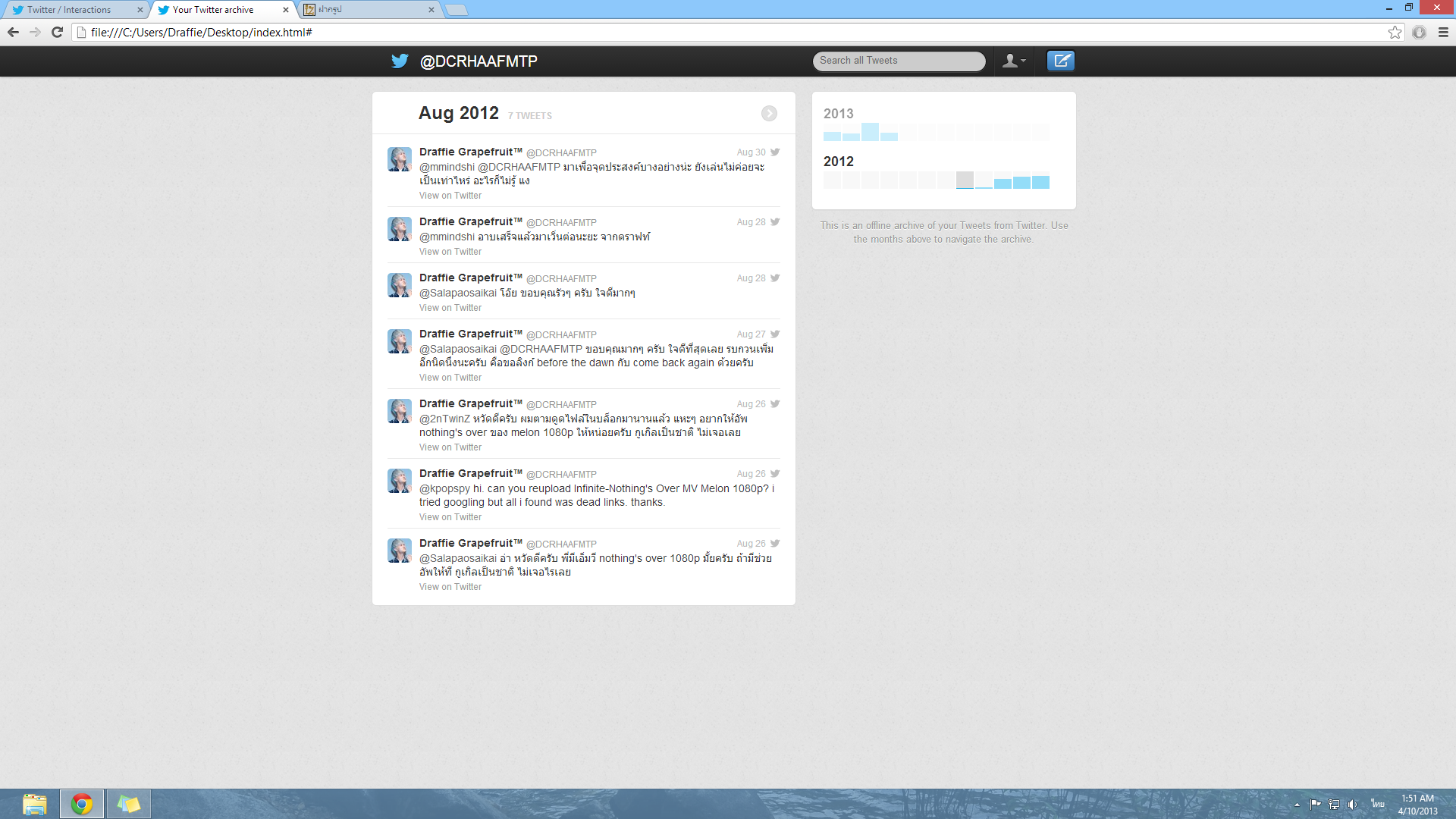Click the compose new tweet icon
1456x819 pixels.
[1060, 61]
